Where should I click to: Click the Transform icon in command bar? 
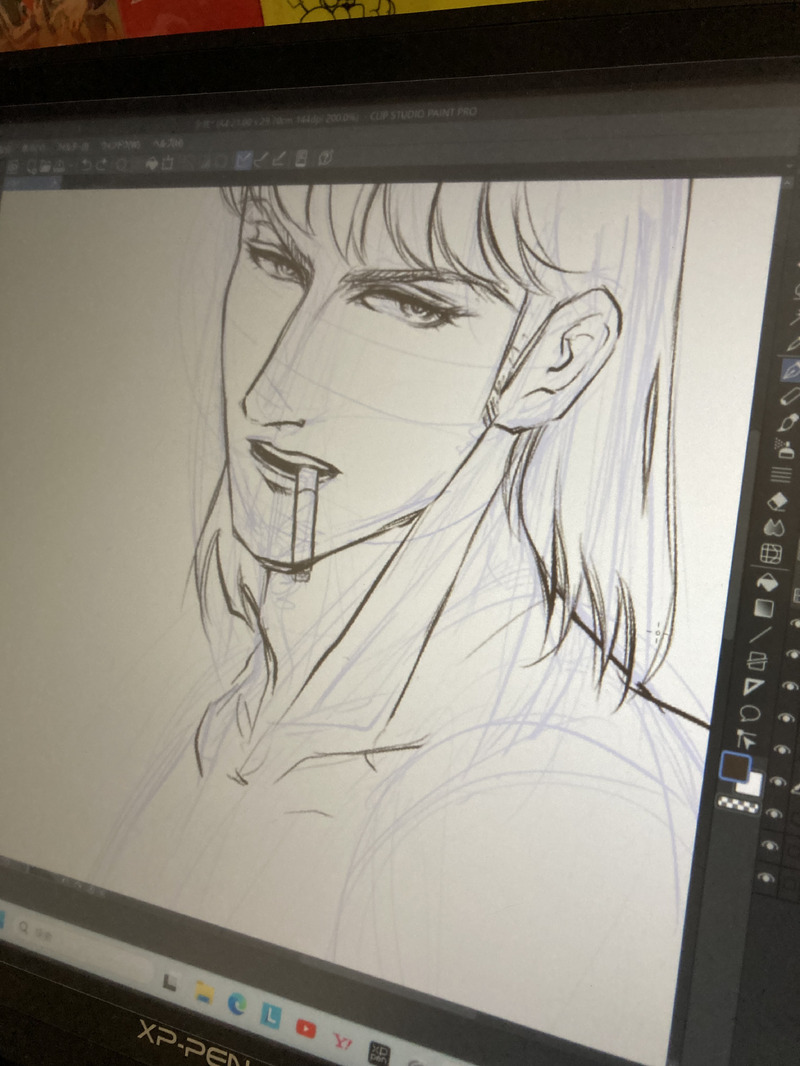click(x=168, y=164)
